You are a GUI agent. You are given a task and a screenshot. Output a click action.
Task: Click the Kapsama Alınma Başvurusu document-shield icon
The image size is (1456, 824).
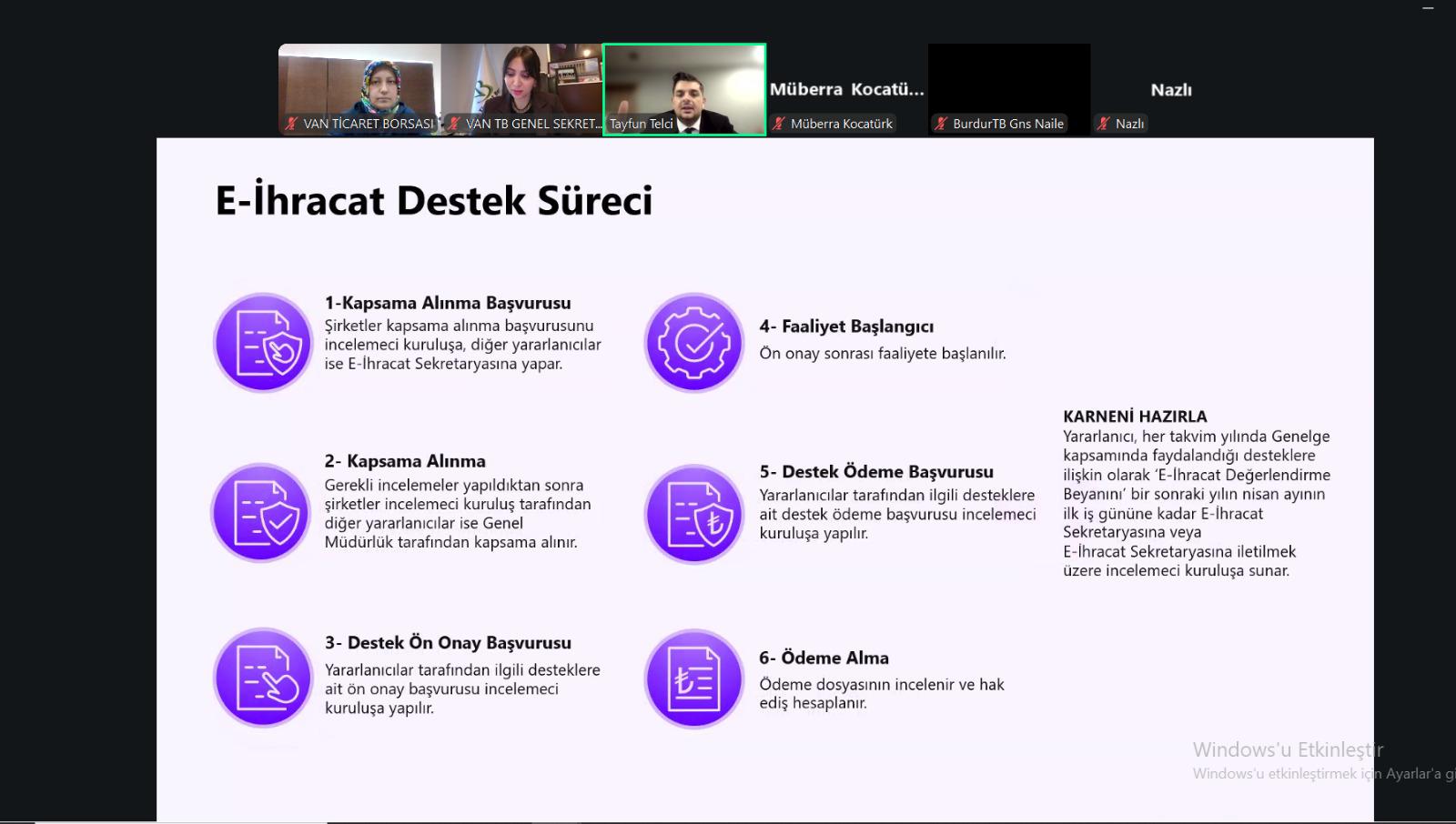[x=263, y=343]
